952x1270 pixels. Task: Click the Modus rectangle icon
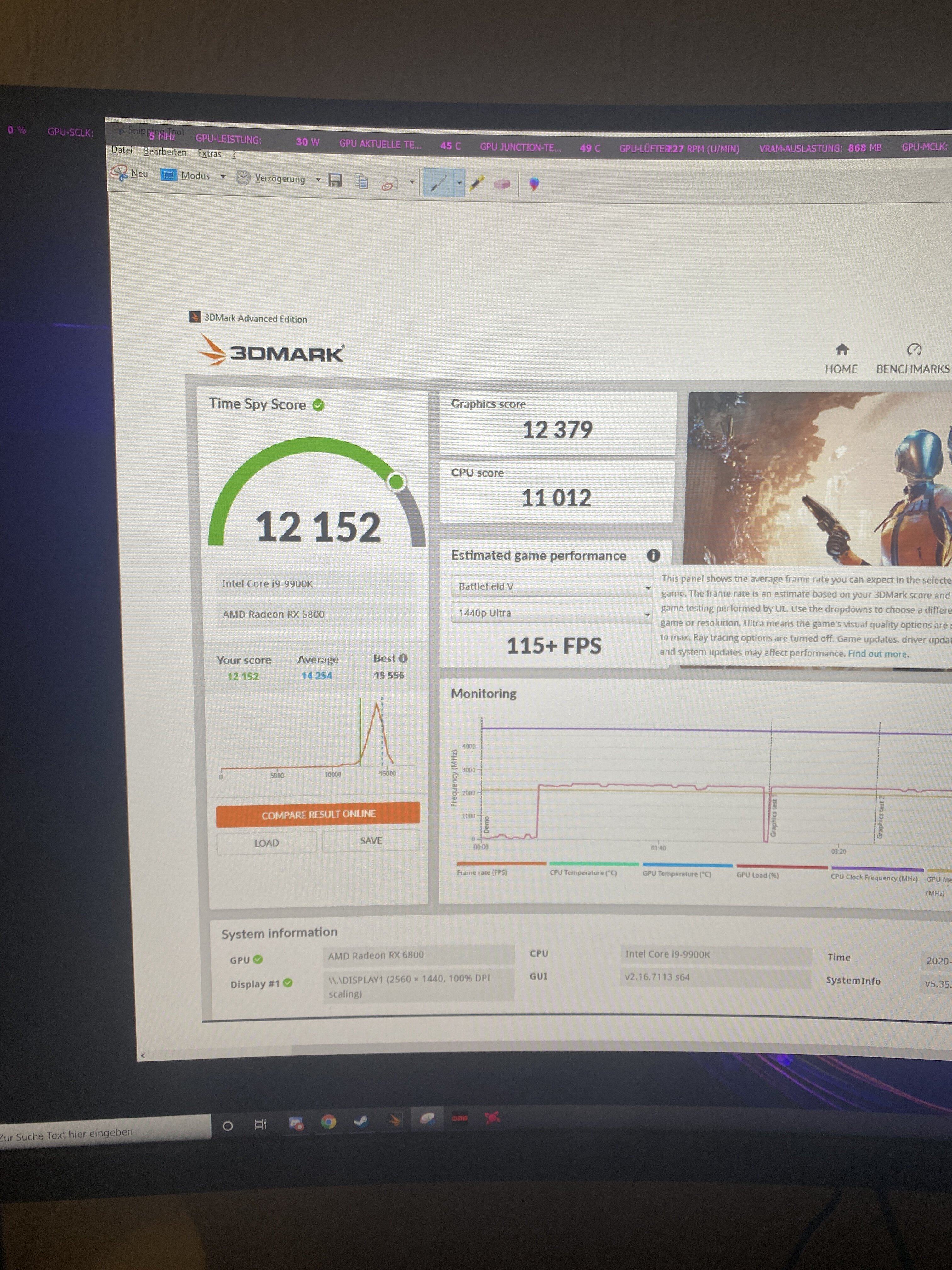tap(169, 175)
